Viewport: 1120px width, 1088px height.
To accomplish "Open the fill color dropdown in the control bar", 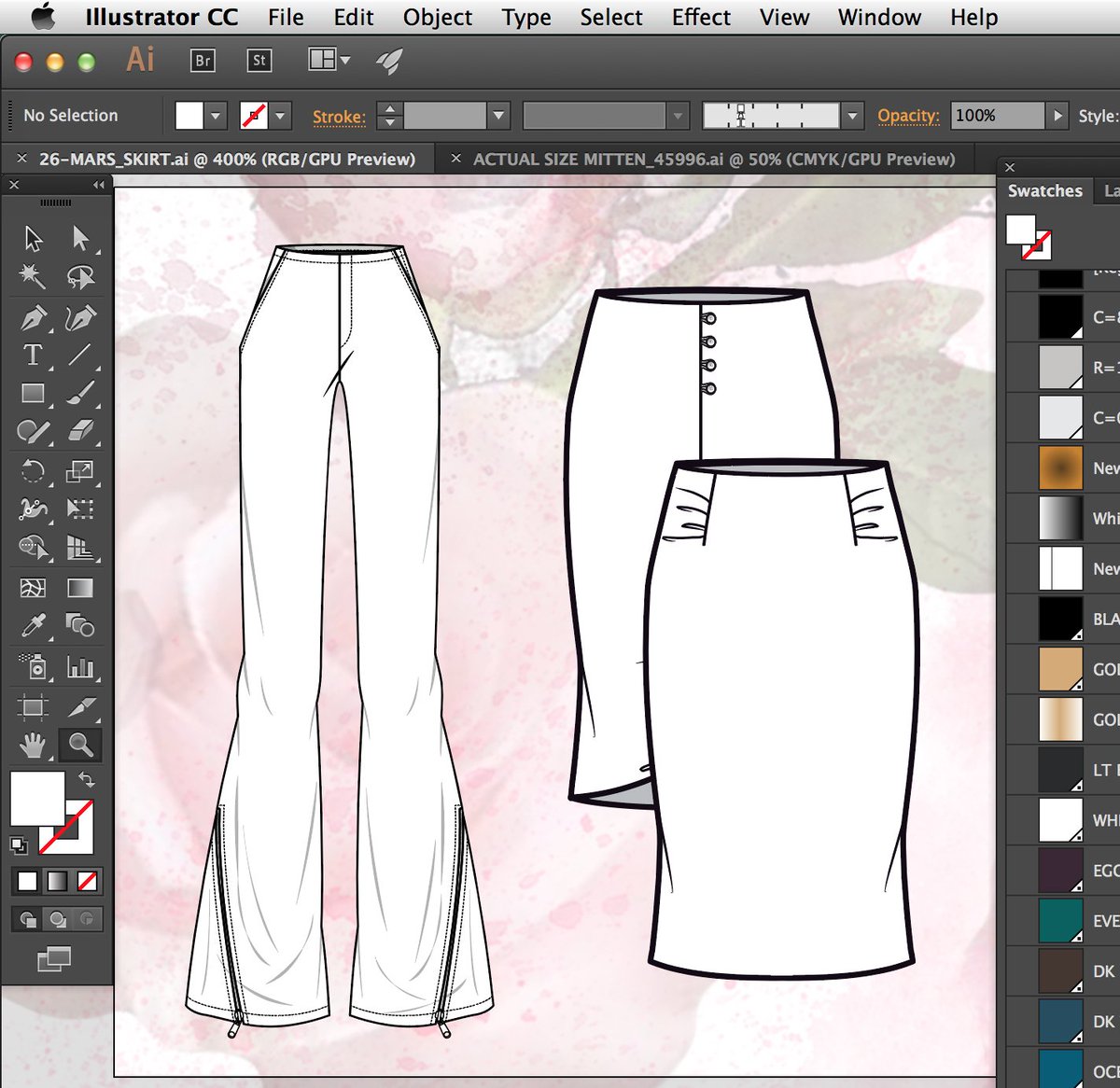I will tap(216, 116).
